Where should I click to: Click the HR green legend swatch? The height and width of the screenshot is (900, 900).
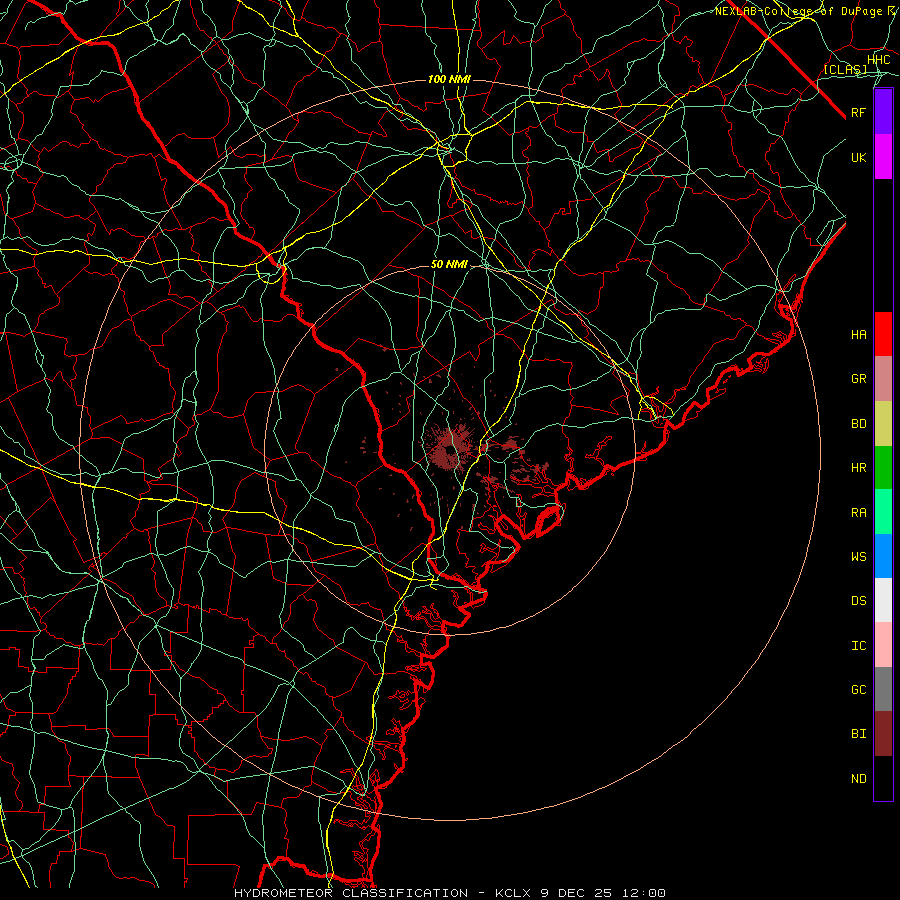(883, 468)
